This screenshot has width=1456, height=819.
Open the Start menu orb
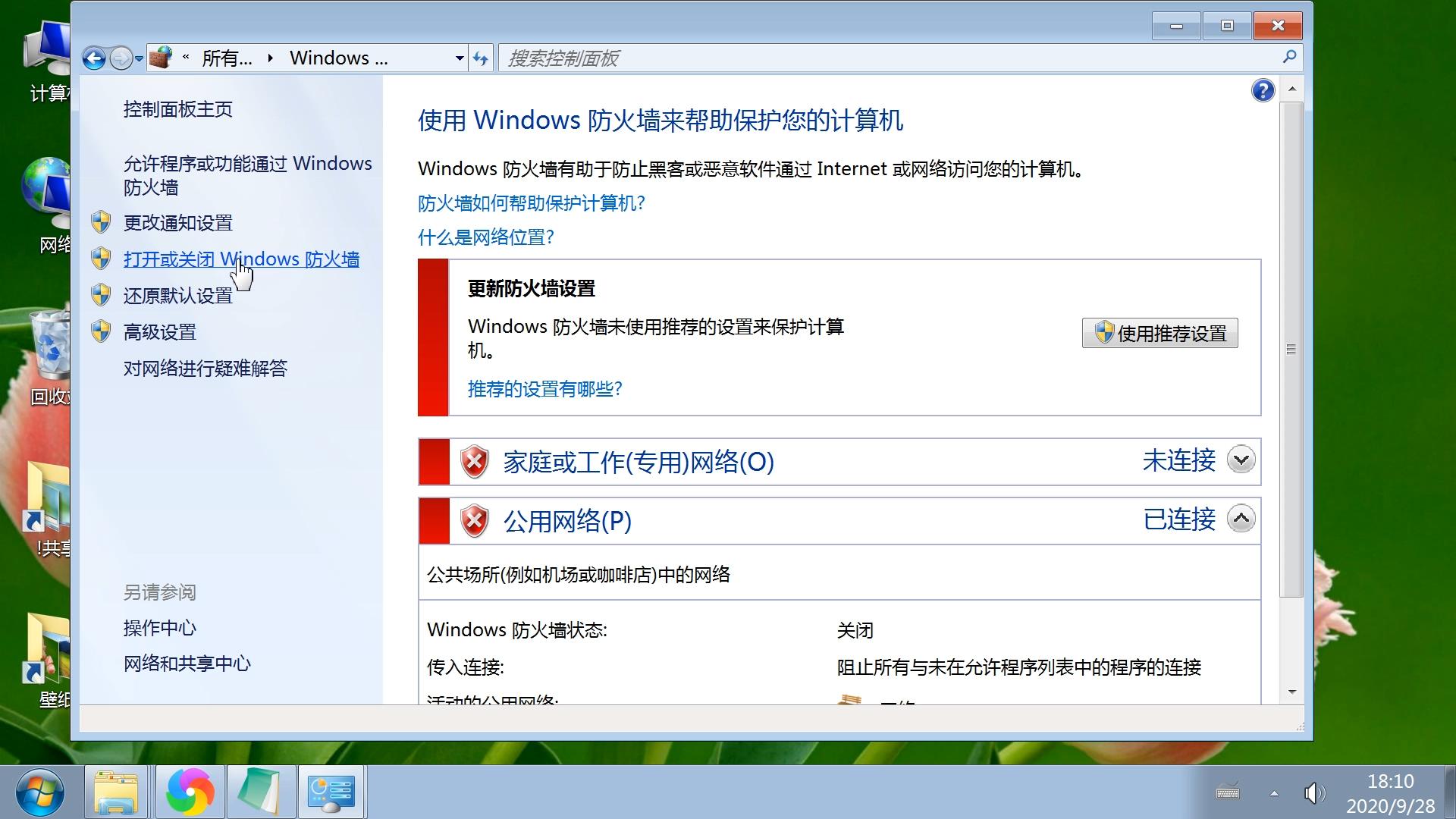point(39,791)
